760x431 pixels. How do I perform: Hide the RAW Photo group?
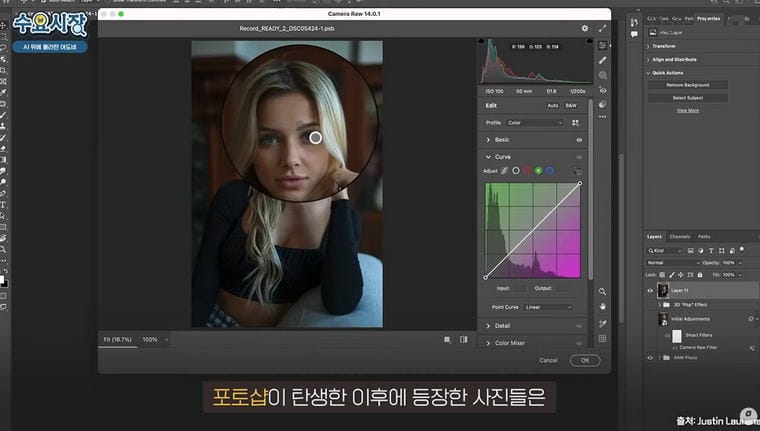[x=650, y=358]
